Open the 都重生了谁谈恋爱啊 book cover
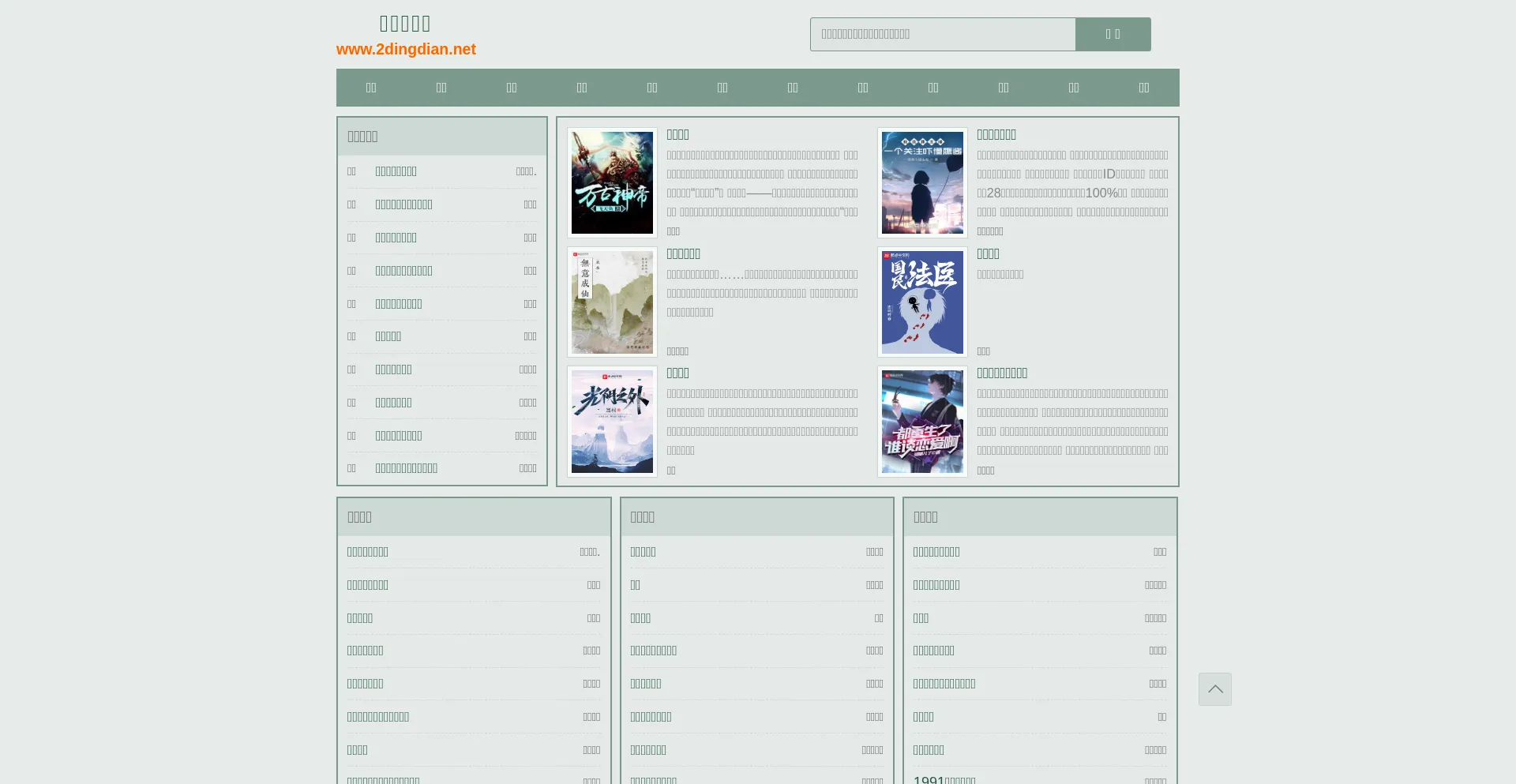The image size is (1516, 784). click(x=922, y=422)
